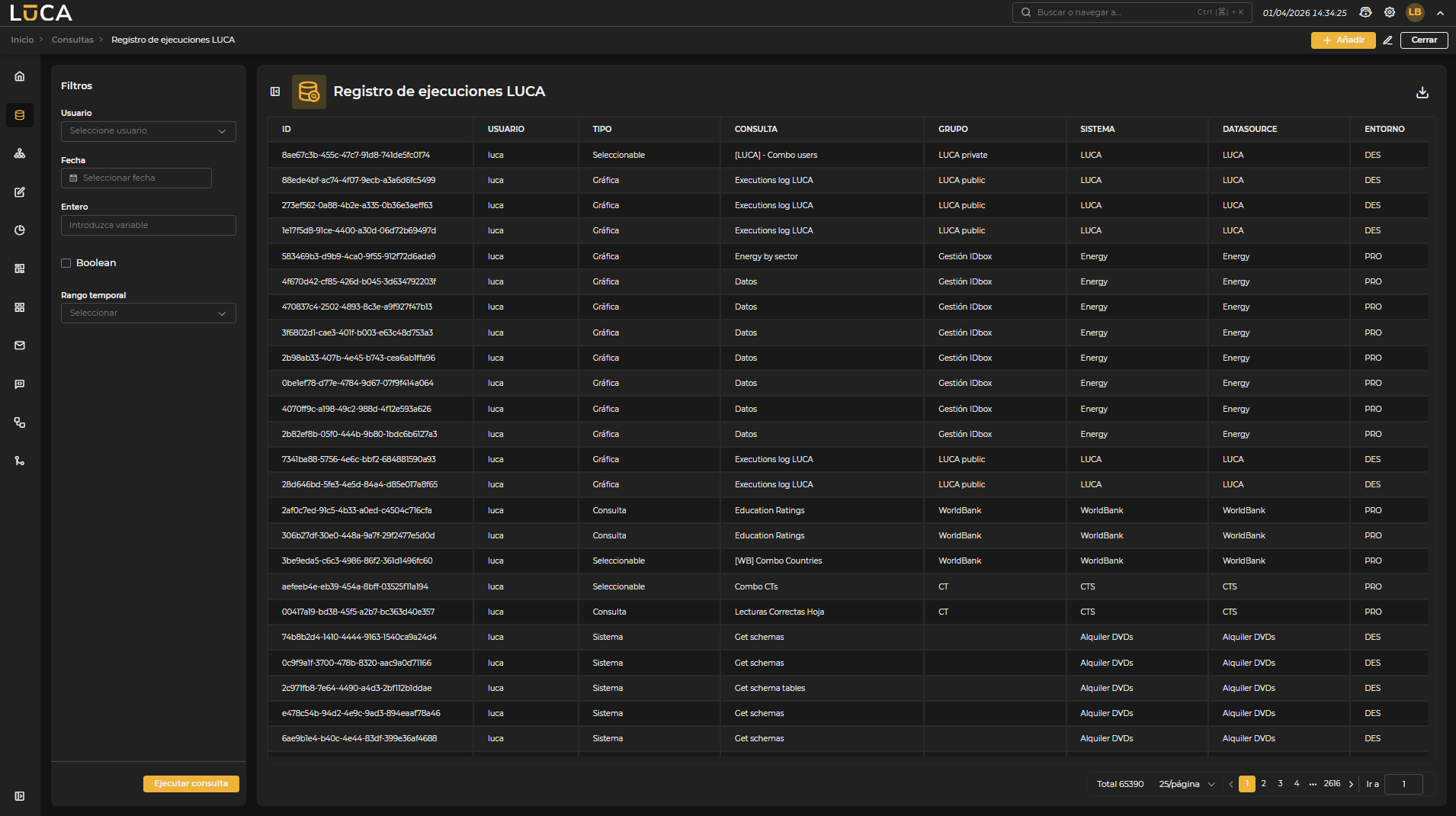Open the dashboard layout sidebar icon
Viewport: 1456px width, 816px height.
(x=20, y=268)
